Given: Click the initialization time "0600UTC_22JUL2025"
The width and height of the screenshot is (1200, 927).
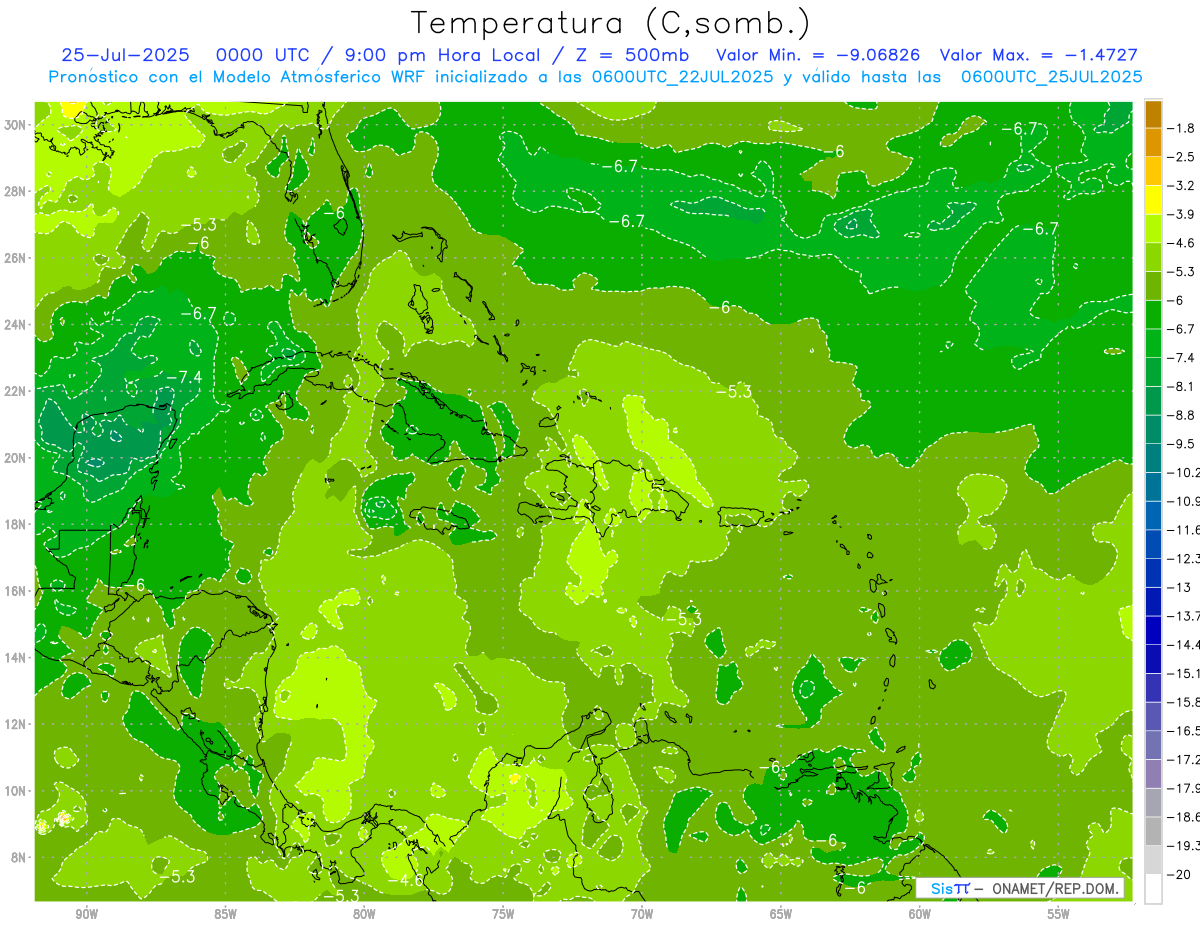Looking at the screenshot, I should (x=683, y=76).
